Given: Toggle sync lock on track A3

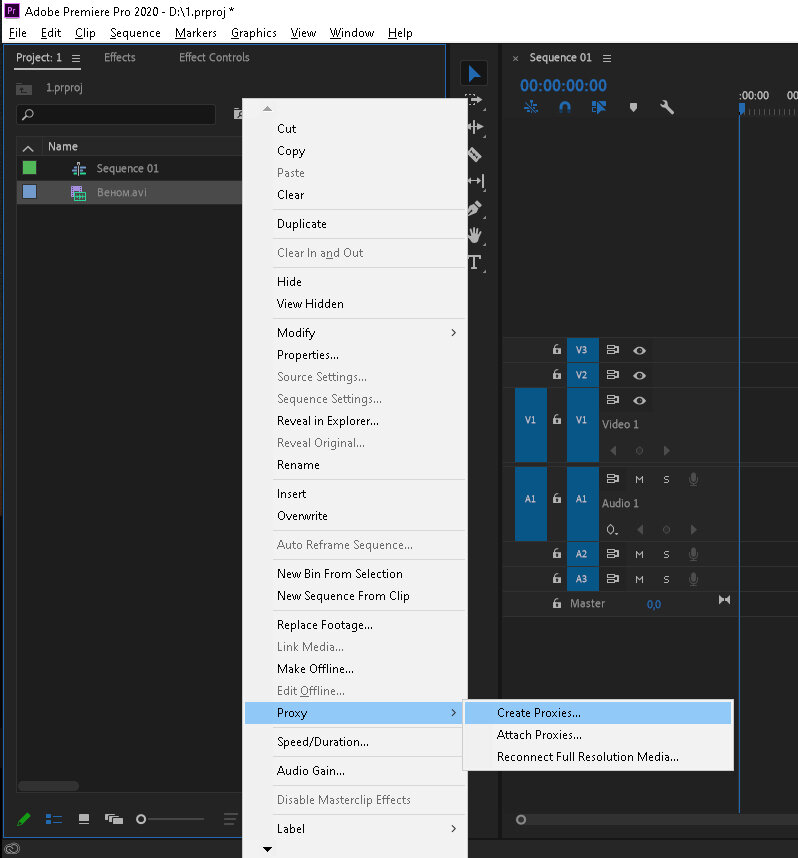Looking at the screenshot, I should pyautogui.click(x=612, y=579).
